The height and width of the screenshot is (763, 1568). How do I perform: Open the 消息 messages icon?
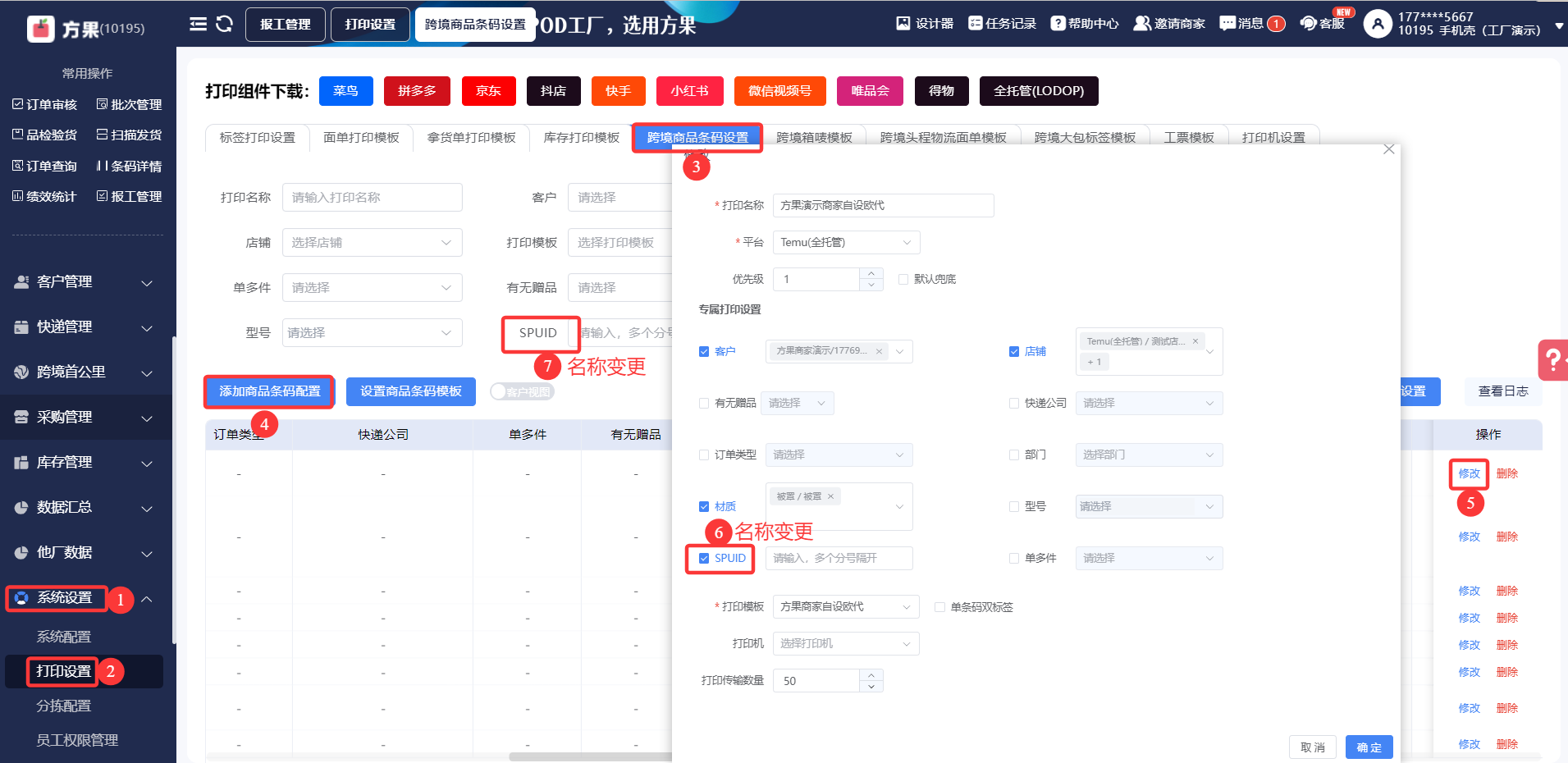1227,23
